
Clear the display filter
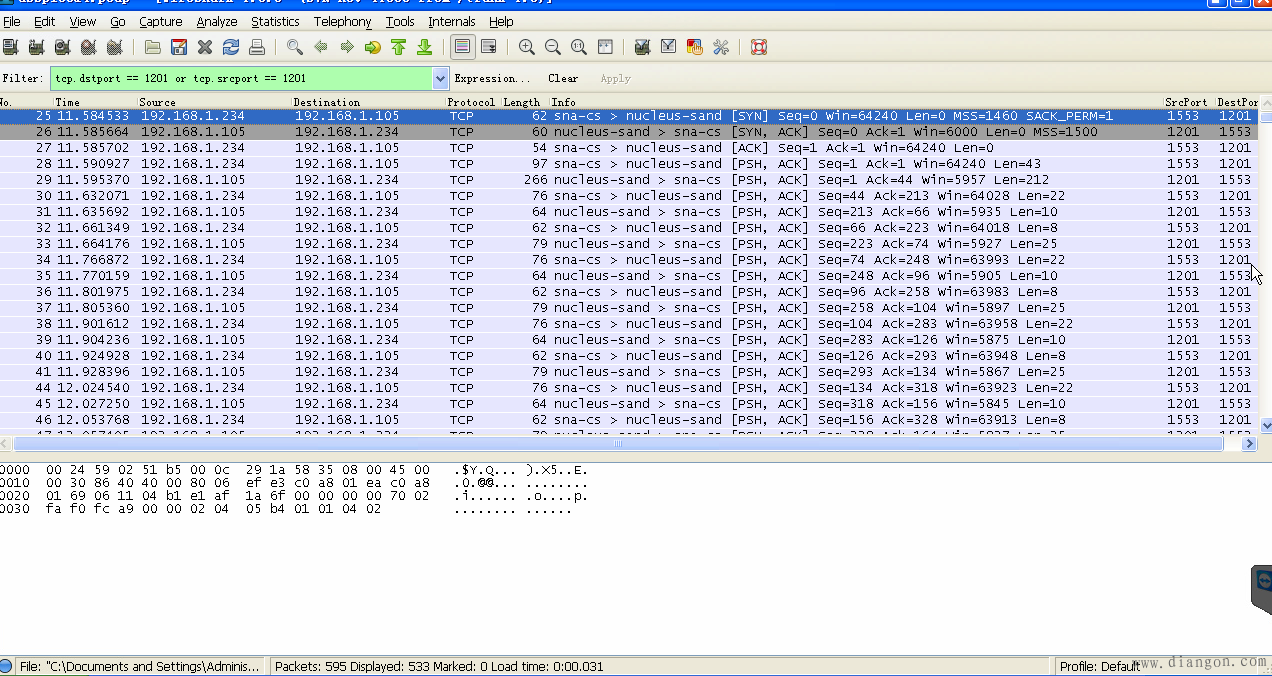pyautogui.click(x=563, y=78)
